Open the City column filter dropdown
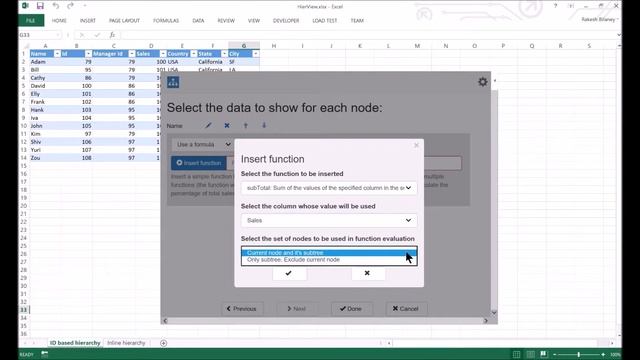 [x=256, y=54]
